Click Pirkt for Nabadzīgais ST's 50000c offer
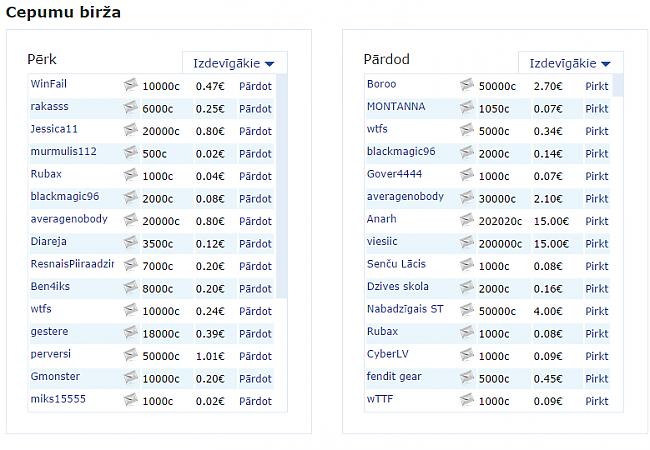 (x=597, y=311)
